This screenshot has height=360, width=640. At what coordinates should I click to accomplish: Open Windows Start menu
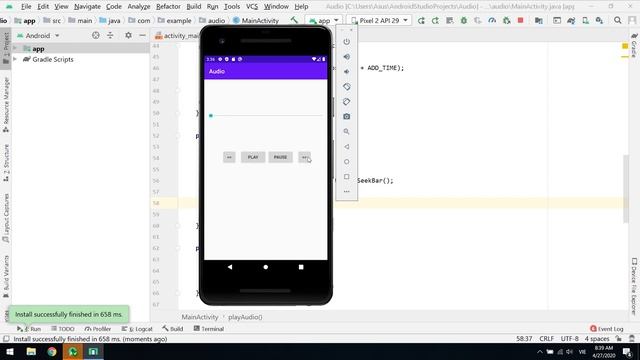pos(9,351)
